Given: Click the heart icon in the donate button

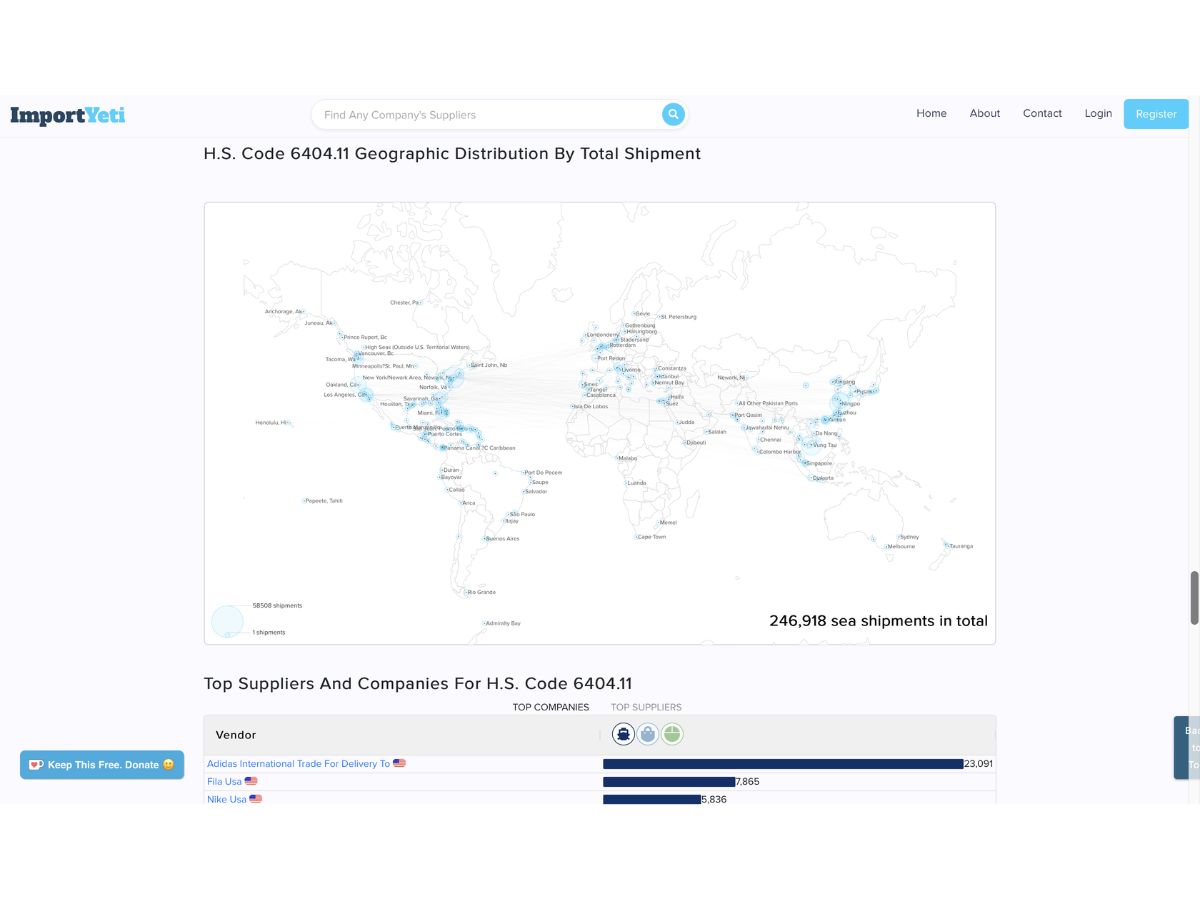Looking at the screenshot, I should tap(36, 765).
